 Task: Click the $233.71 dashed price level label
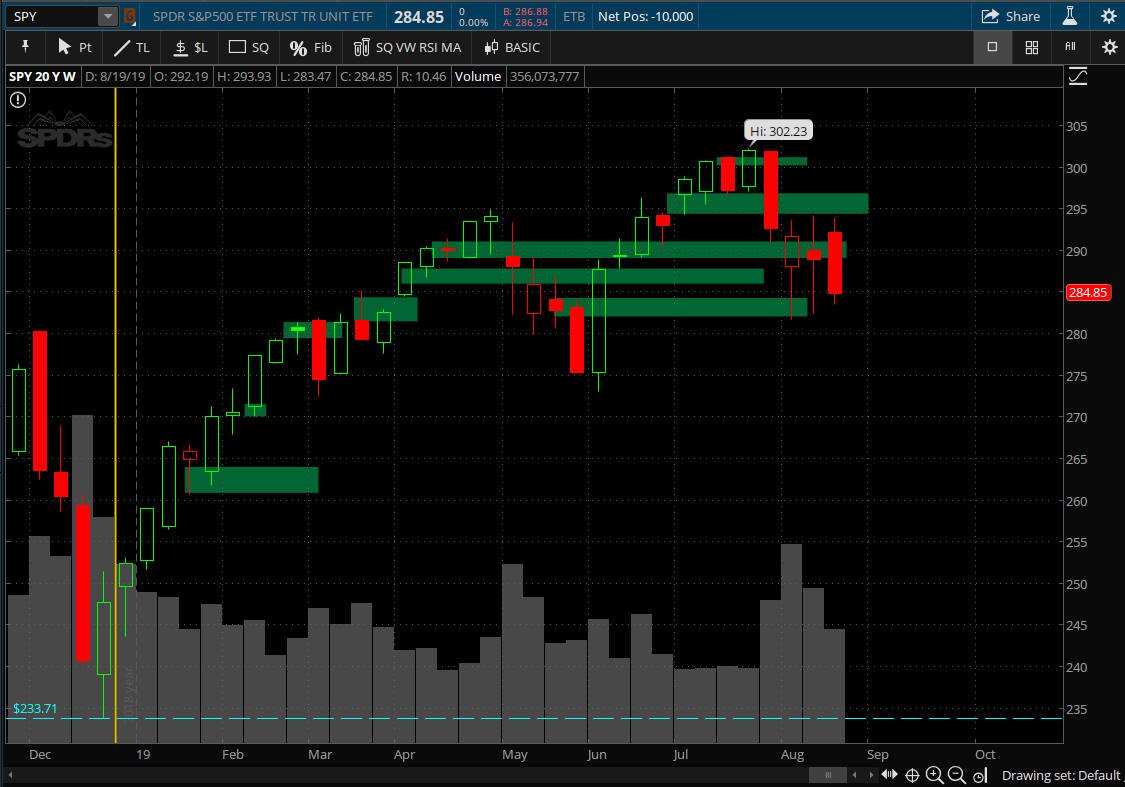(35, 709)
